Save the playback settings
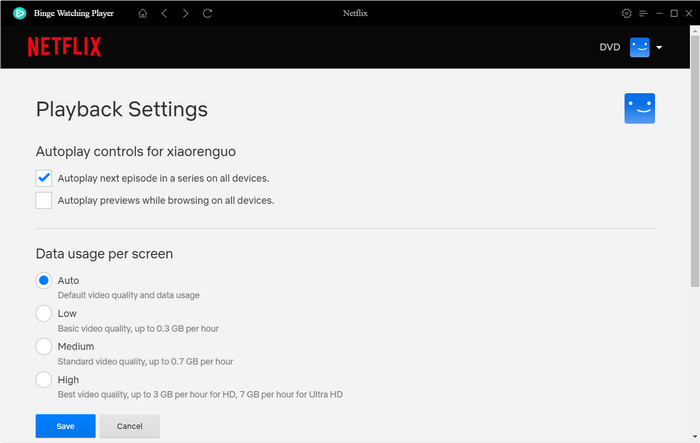Image resolution: width=700 pixels, height=443 pixels. click(66, 426)
